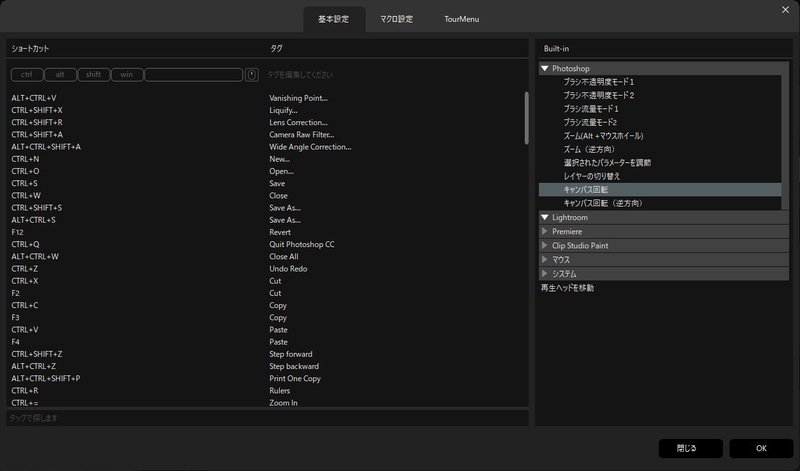Select the Lens Correction... row
The height and width of the screenshot is (471, 800).
[x=265, y=122]
